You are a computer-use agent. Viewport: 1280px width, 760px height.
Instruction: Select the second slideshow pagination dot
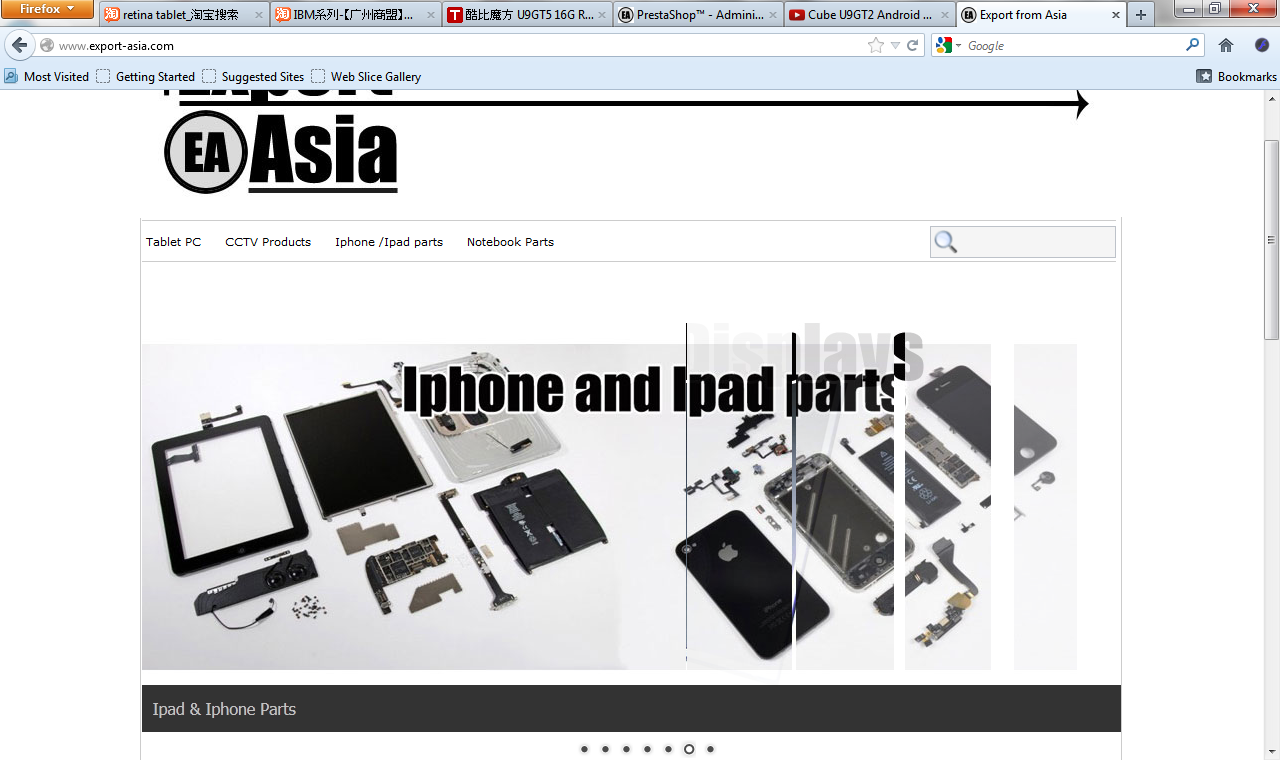[605, 749]
